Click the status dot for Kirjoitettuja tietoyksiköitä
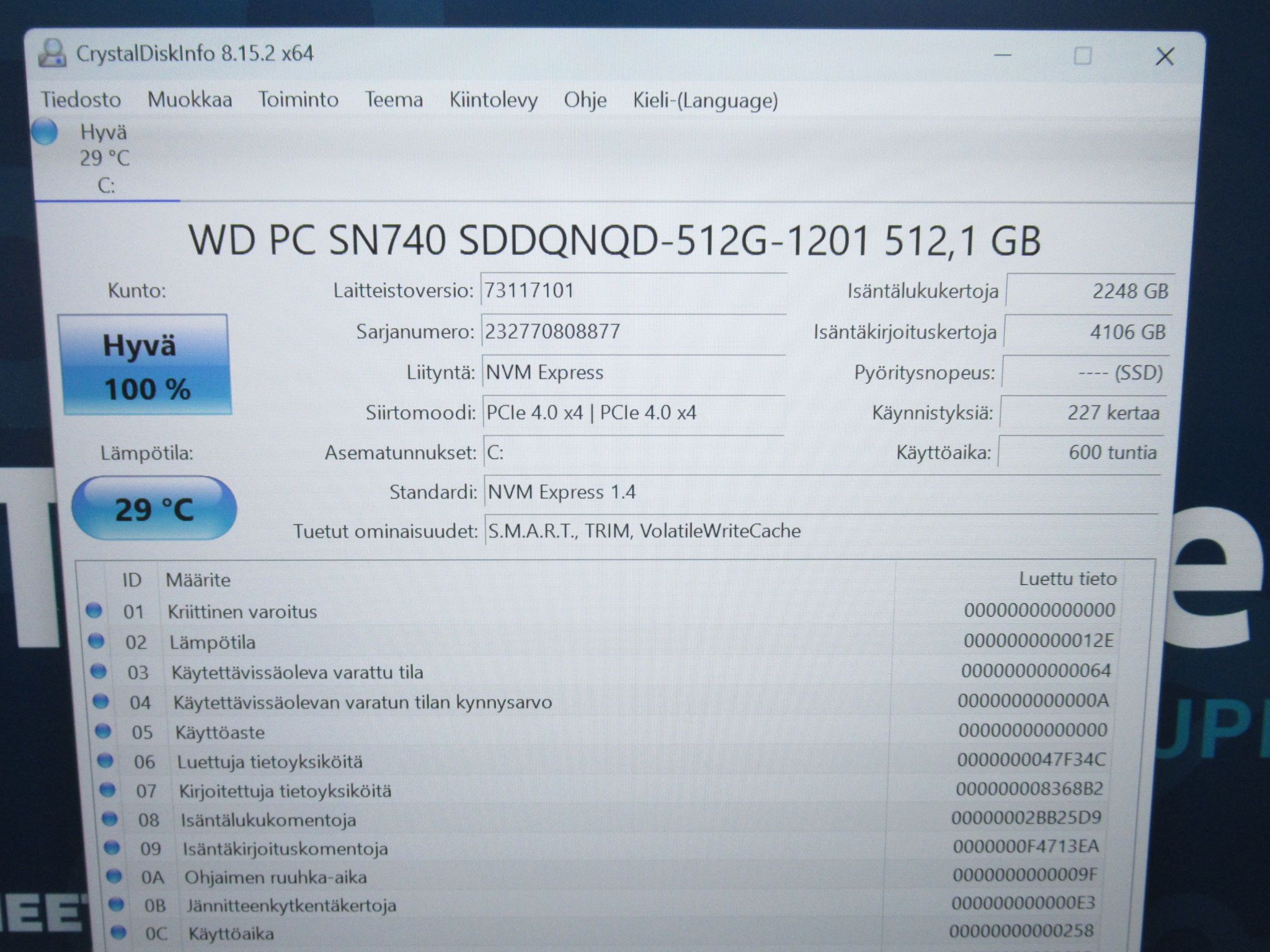1270x952 pixels. [x=107, y=790]
